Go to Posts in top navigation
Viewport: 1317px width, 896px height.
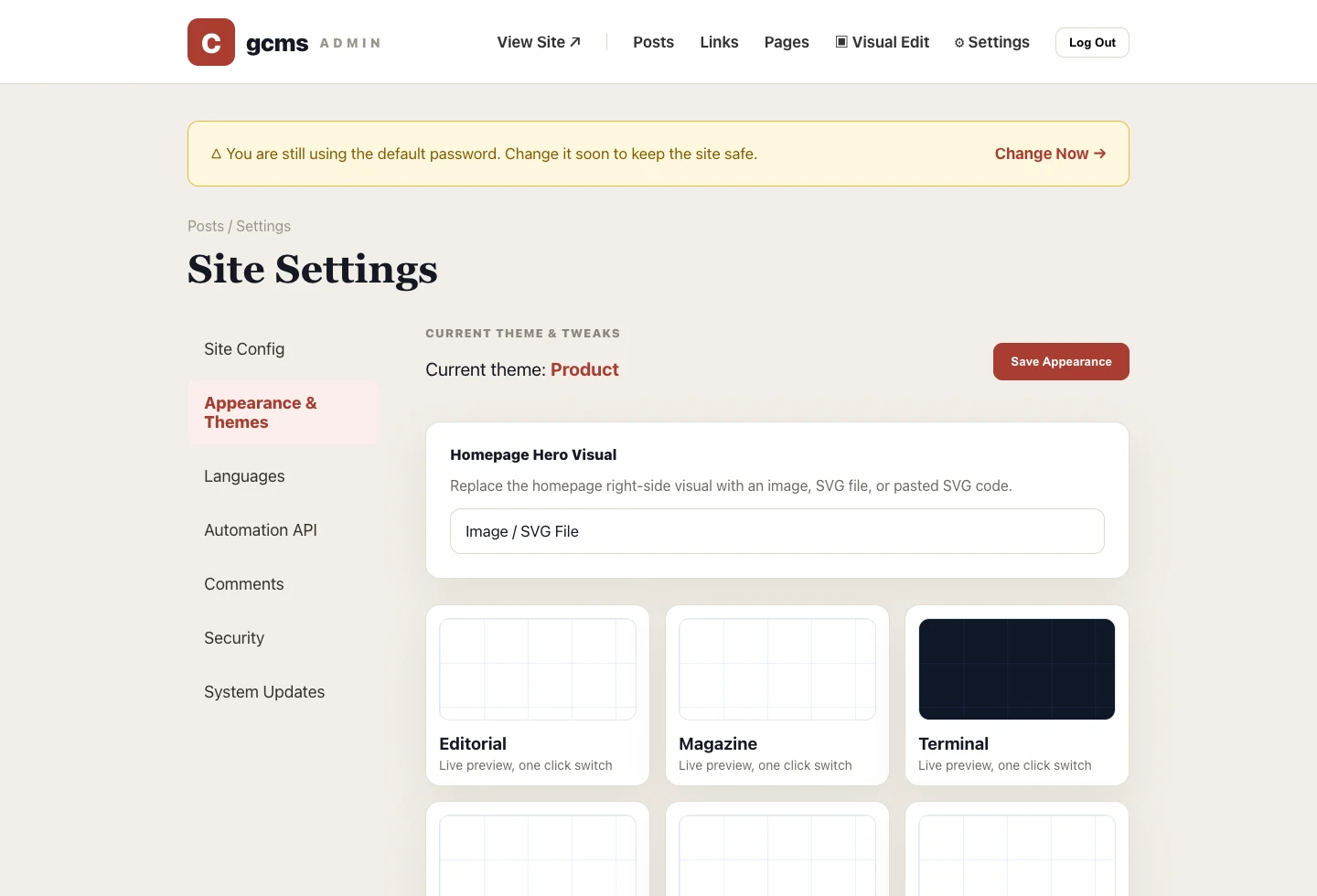point(653,42)
